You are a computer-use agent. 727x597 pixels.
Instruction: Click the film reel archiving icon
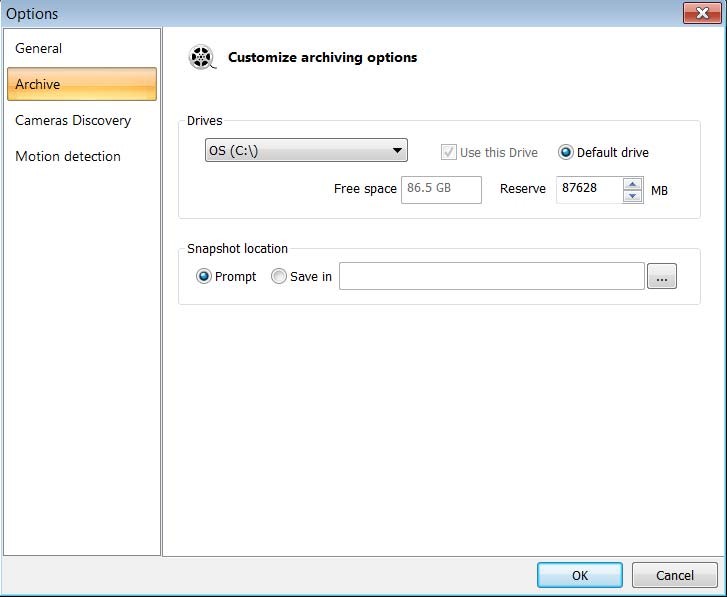202,58
